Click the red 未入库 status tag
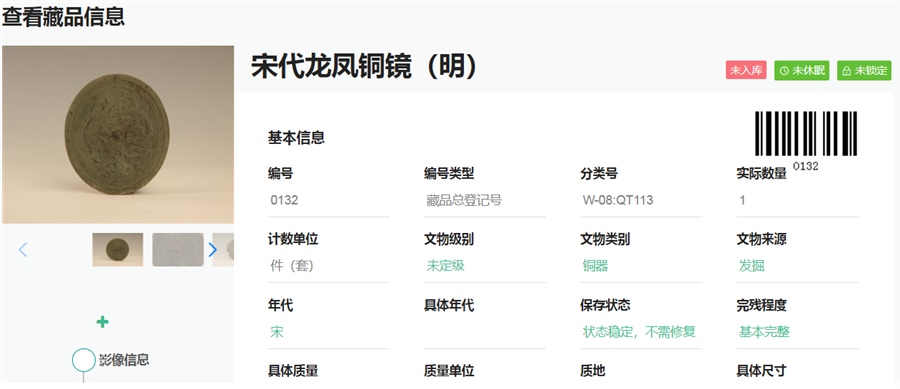900x389 pixels. click(x=746, y=71)
